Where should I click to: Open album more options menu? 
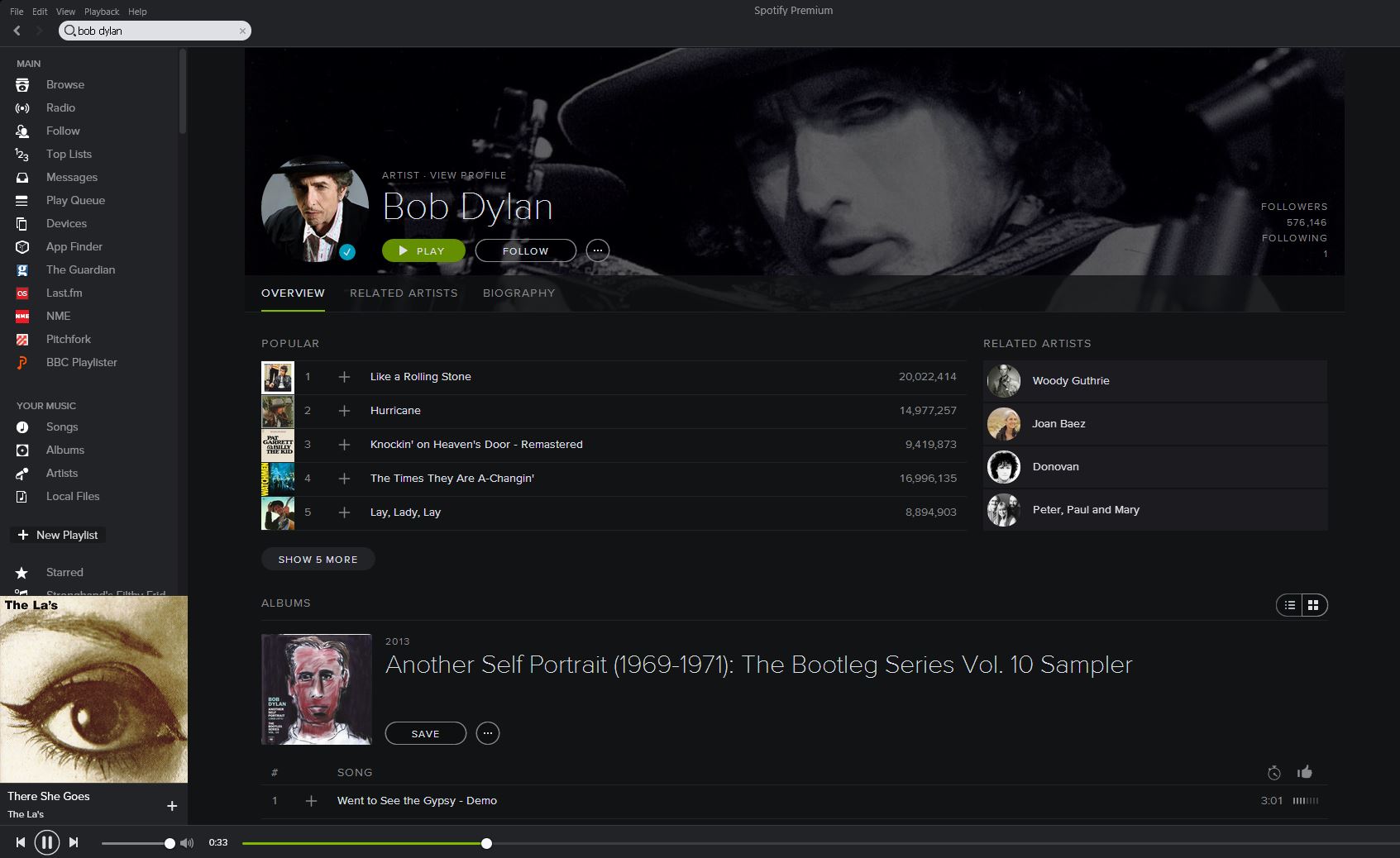coord(488,733)
